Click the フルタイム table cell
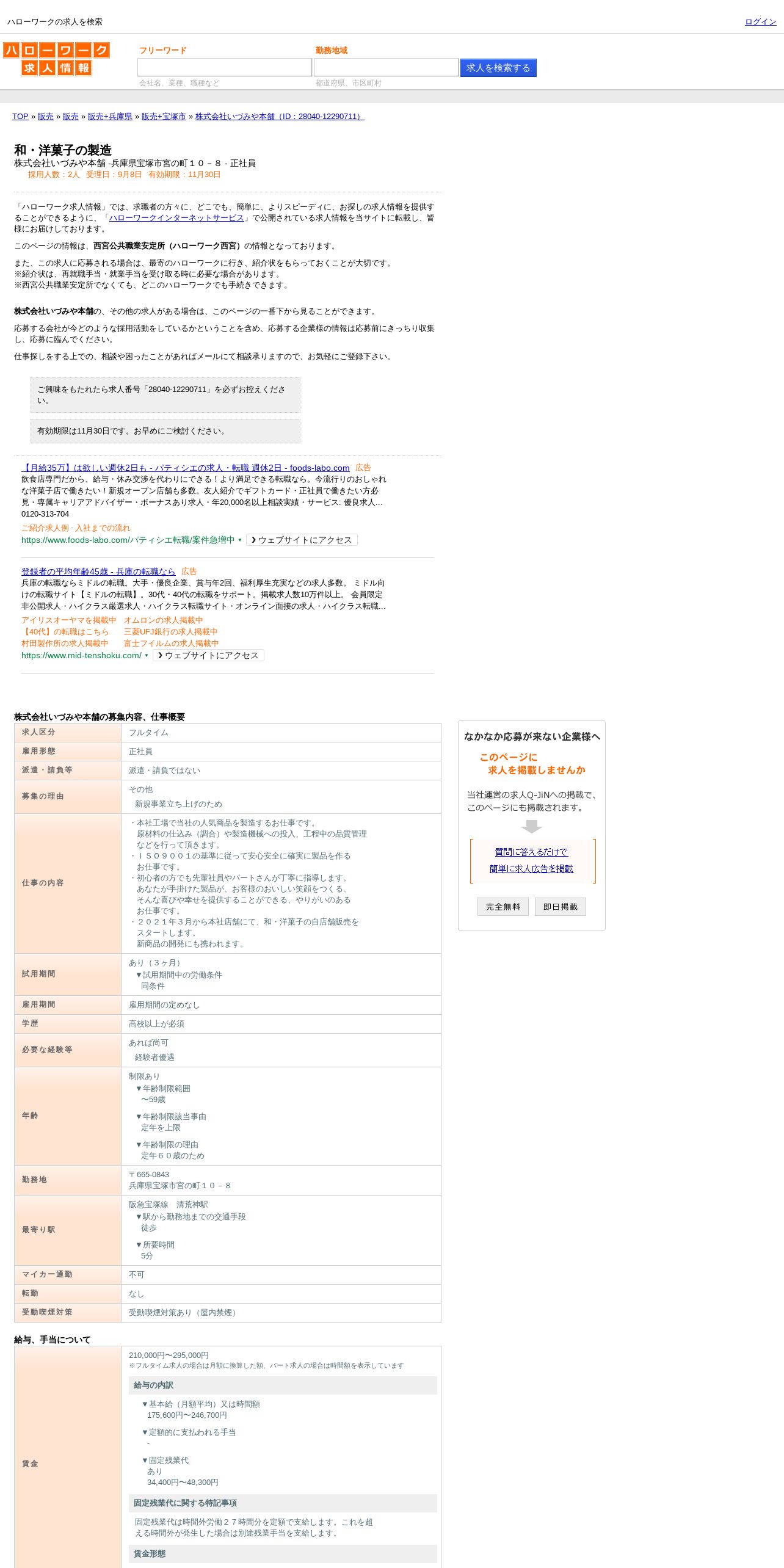The width and height of the screenshot is (784, 1568). 281,733
